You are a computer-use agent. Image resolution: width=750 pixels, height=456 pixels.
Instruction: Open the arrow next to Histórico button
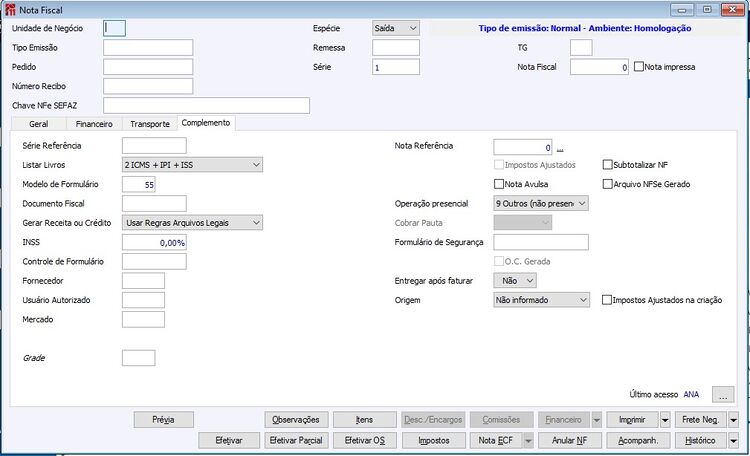coord(733,440)
